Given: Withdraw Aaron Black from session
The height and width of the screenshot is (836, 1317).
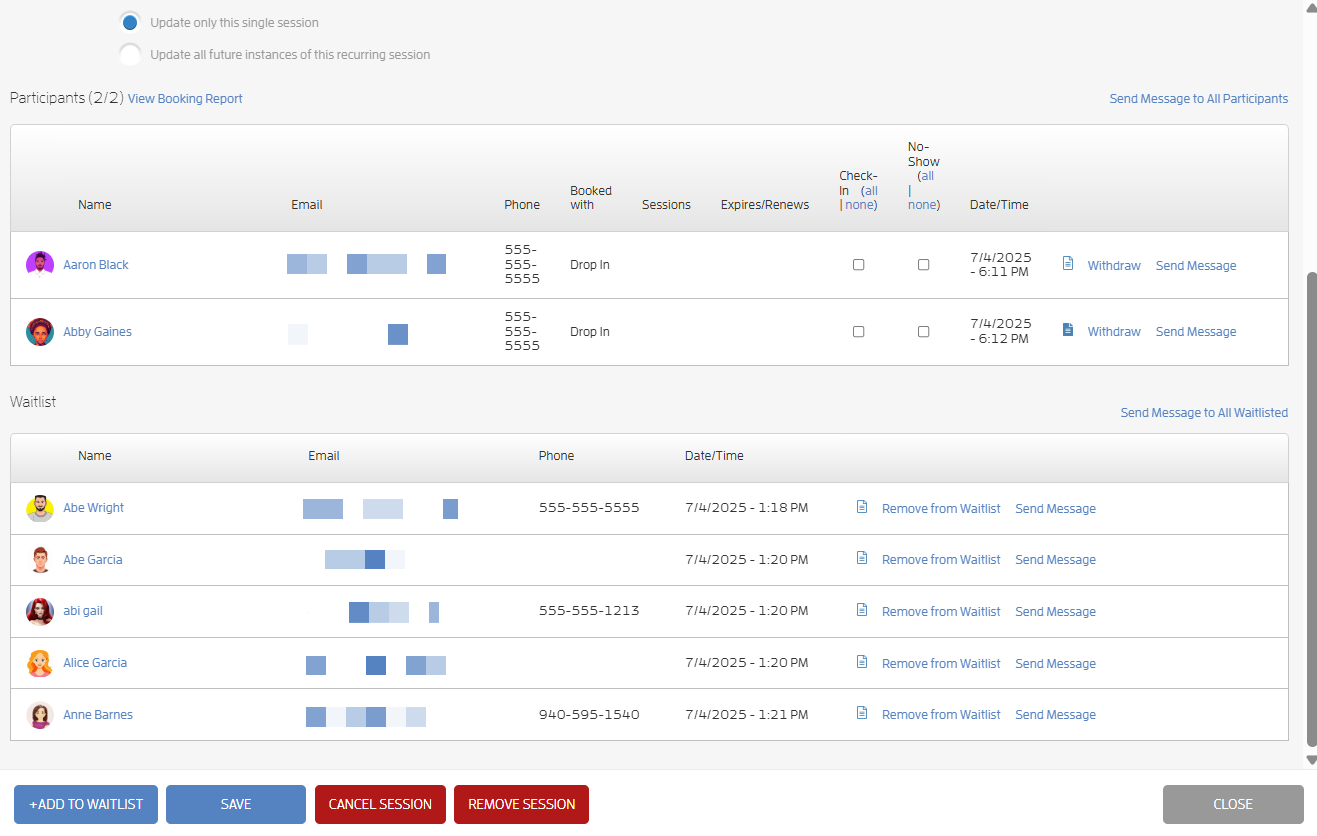Looking at the screenshot, I should 1114,266.
